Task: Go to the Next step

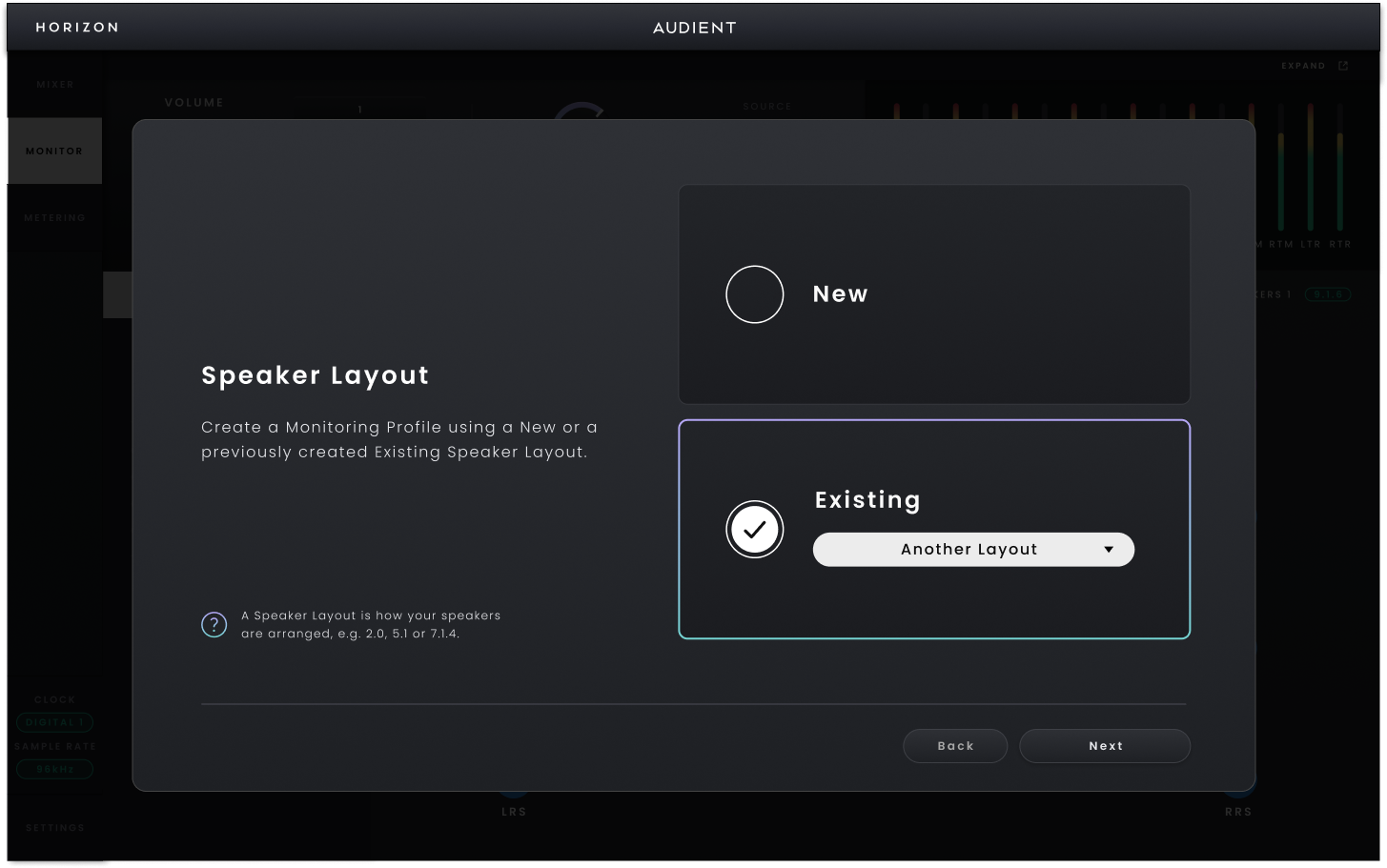Action: click(x=1105, y=746)
